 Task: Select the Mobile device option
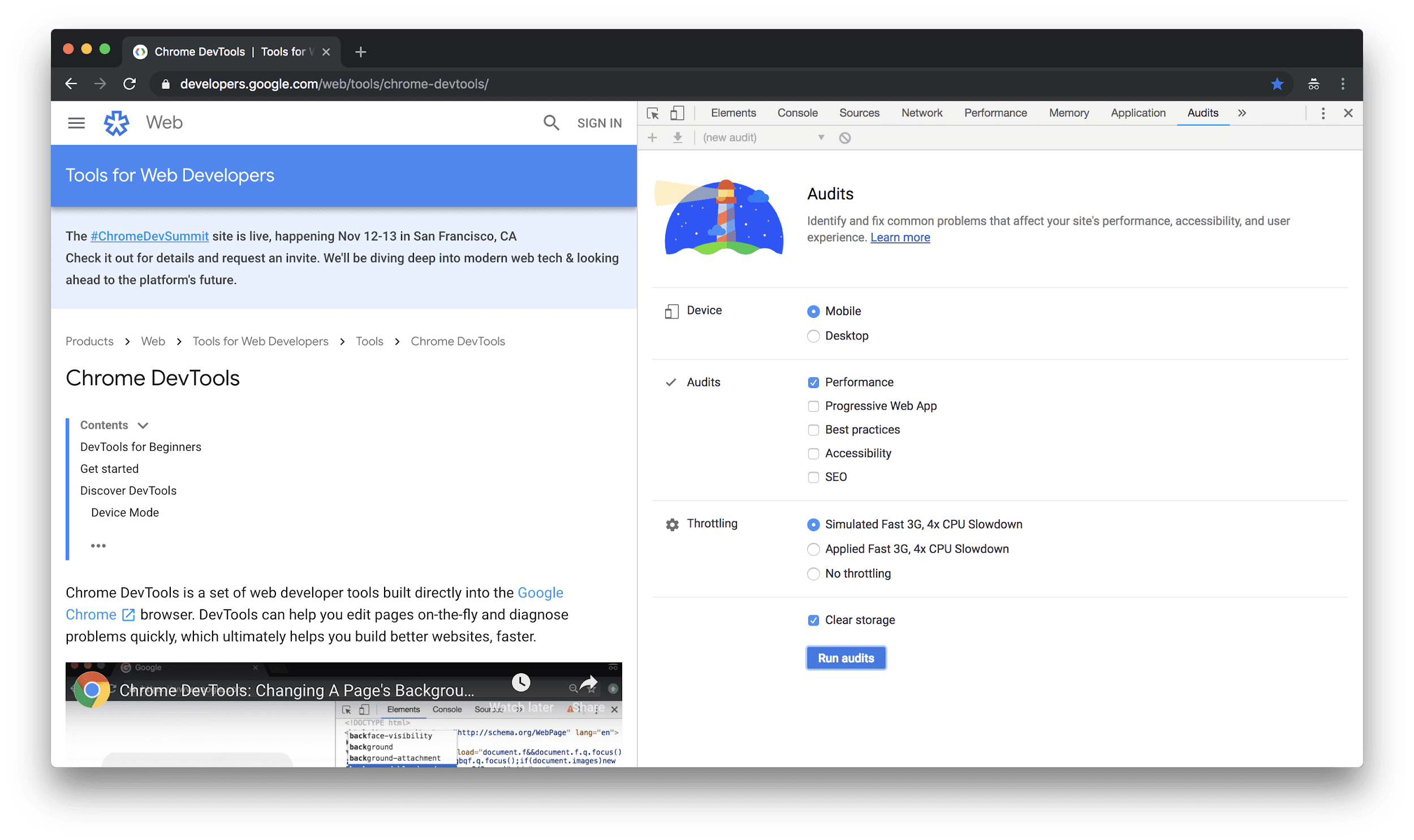tap(814, 311)
